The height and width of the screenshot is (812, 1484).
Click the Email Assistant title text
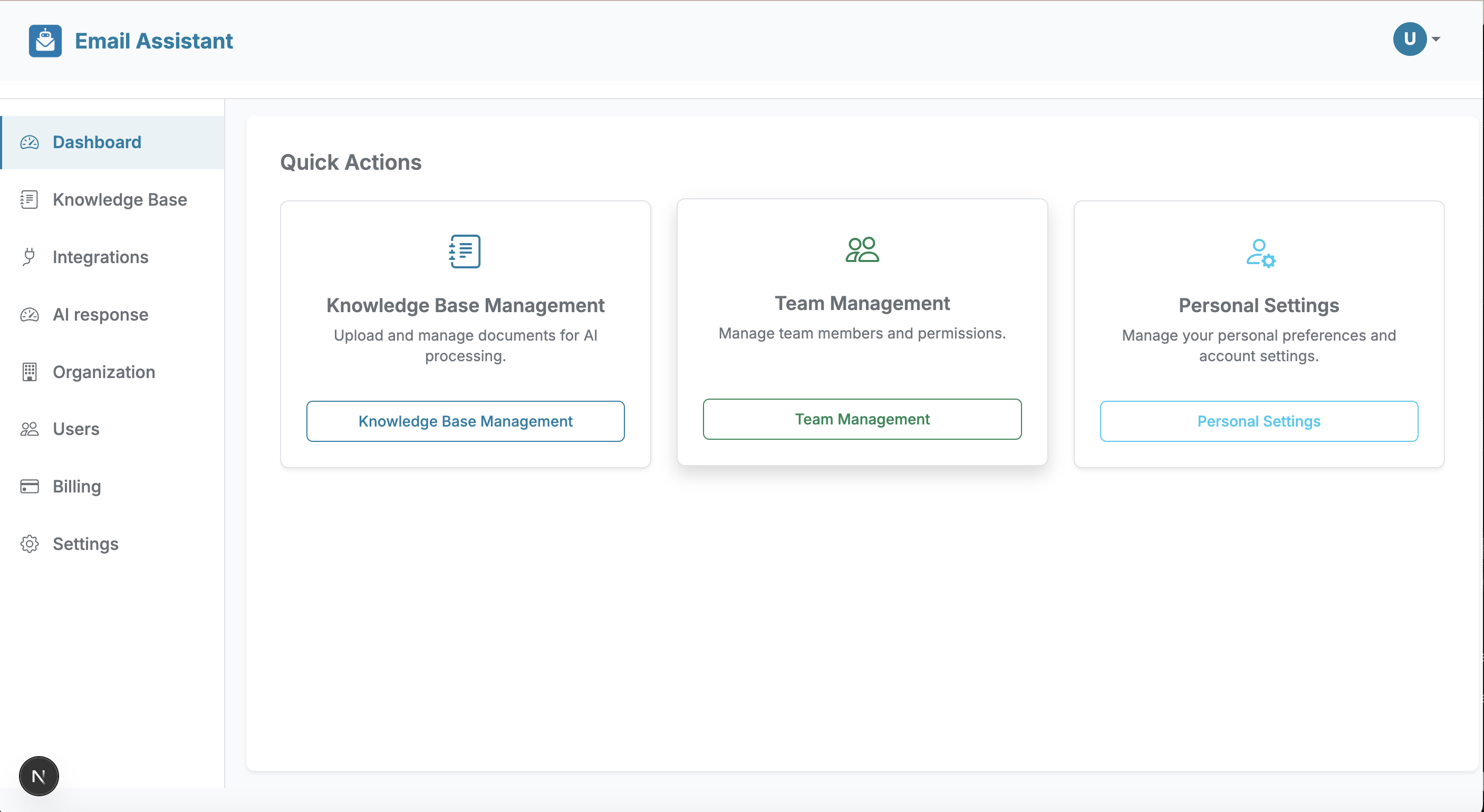pos(154,41)
